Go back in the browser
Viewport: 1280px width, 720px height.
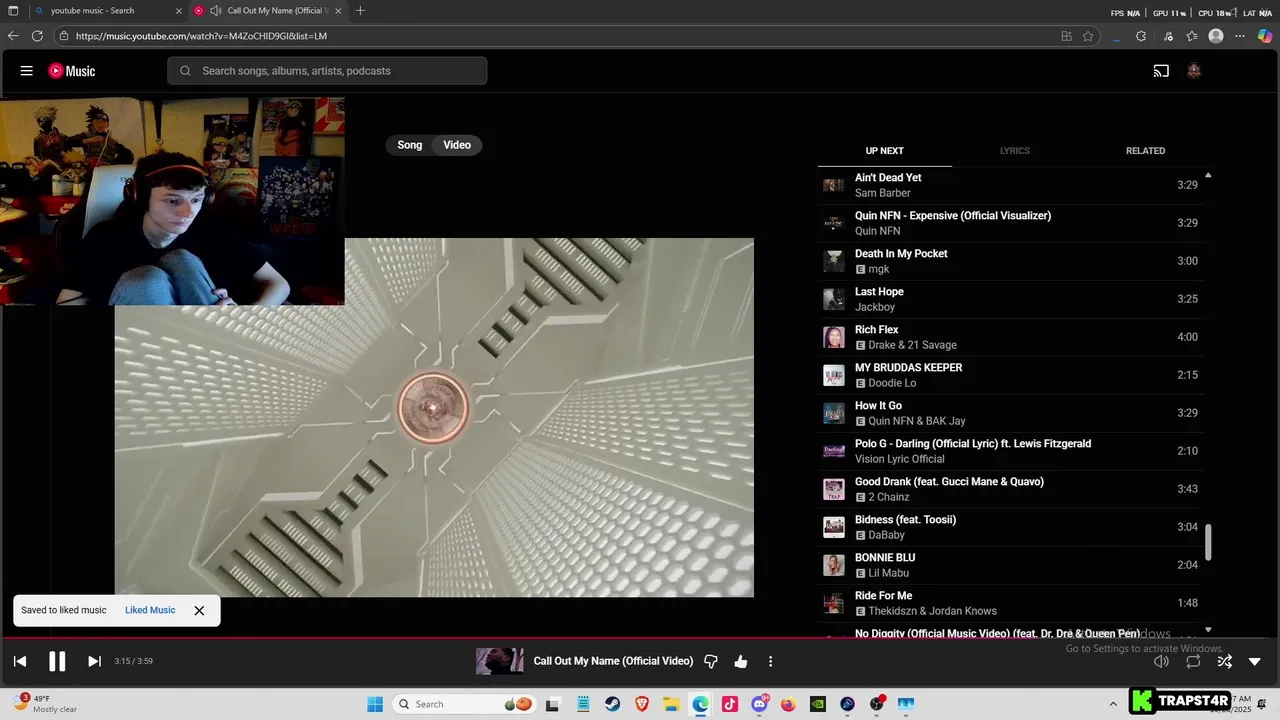(13, 36)
